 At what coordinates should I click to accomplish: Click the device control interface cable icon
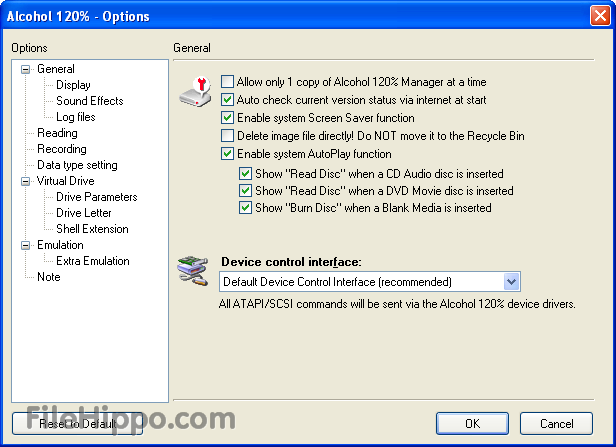(x=192, y=271)
